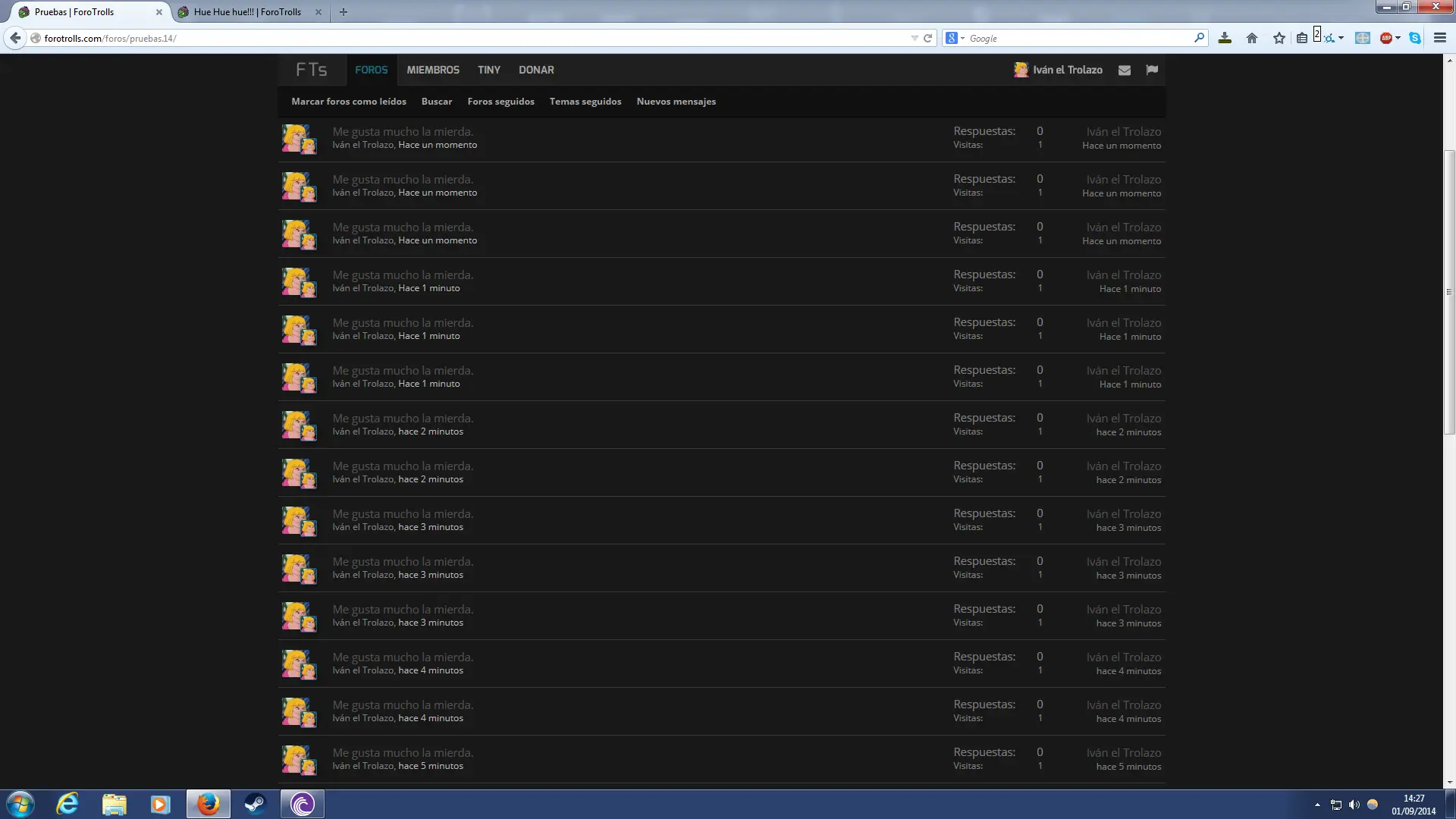Click the site identity globe in address bar
Image resolution: width=1456 pixels, height=819 pixels.
click(x=36, y=38)
